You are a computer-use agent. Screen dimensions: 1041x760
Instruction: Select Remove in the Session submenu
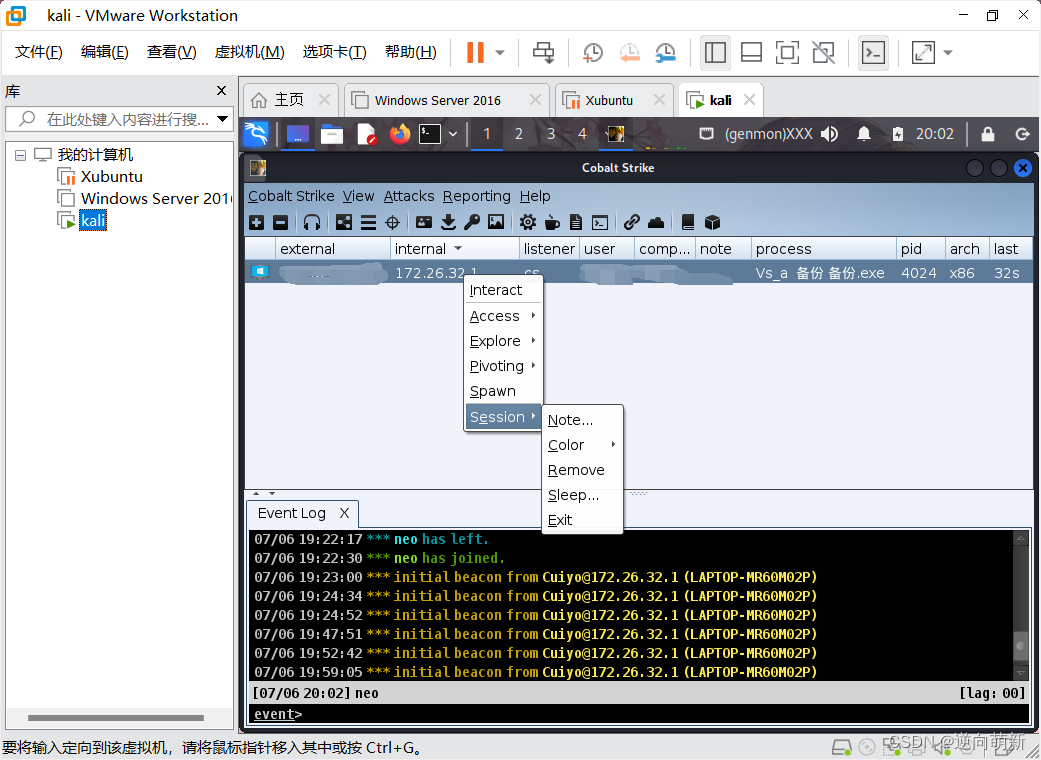tap(583, 470)
